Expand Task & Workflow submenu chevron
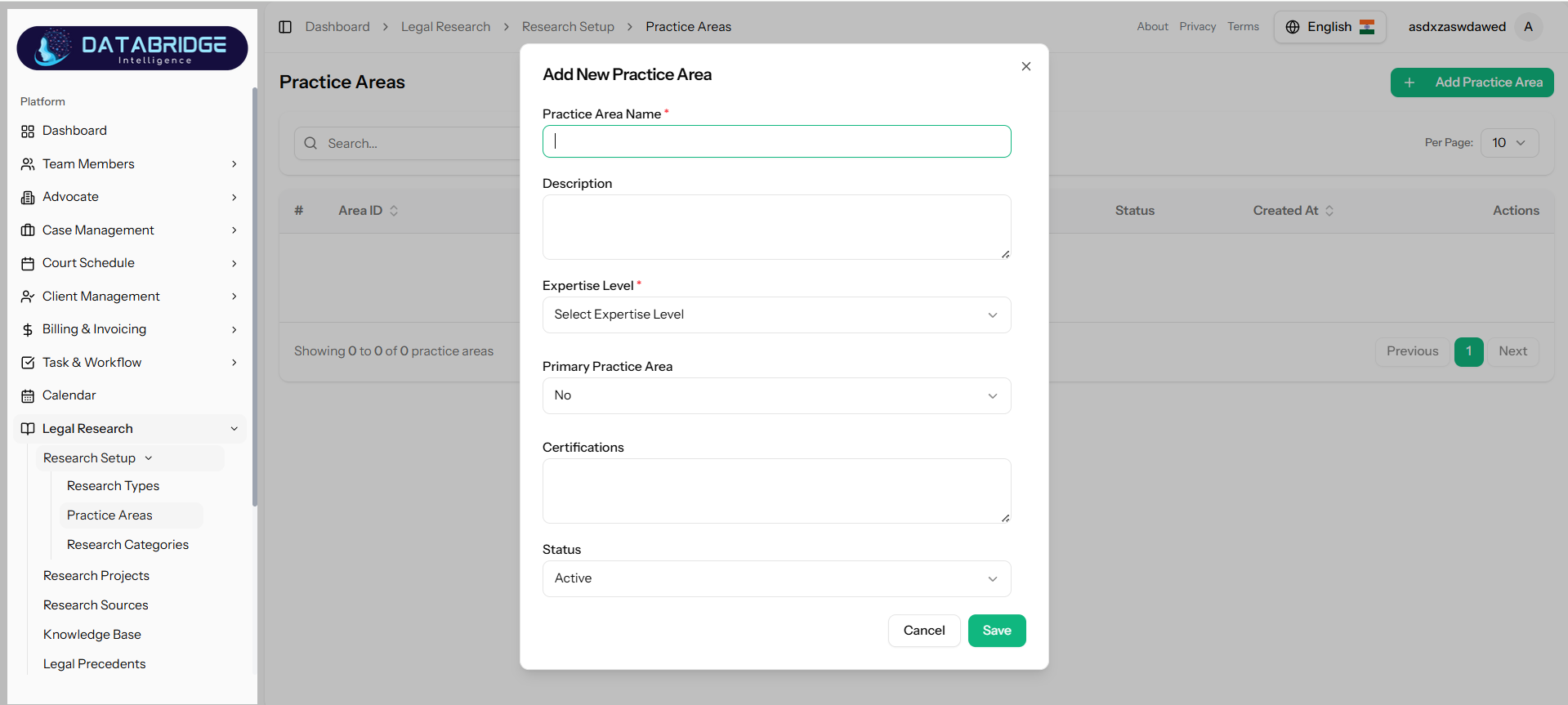This screenshot has height=705, width=1568. click(235, 363)
